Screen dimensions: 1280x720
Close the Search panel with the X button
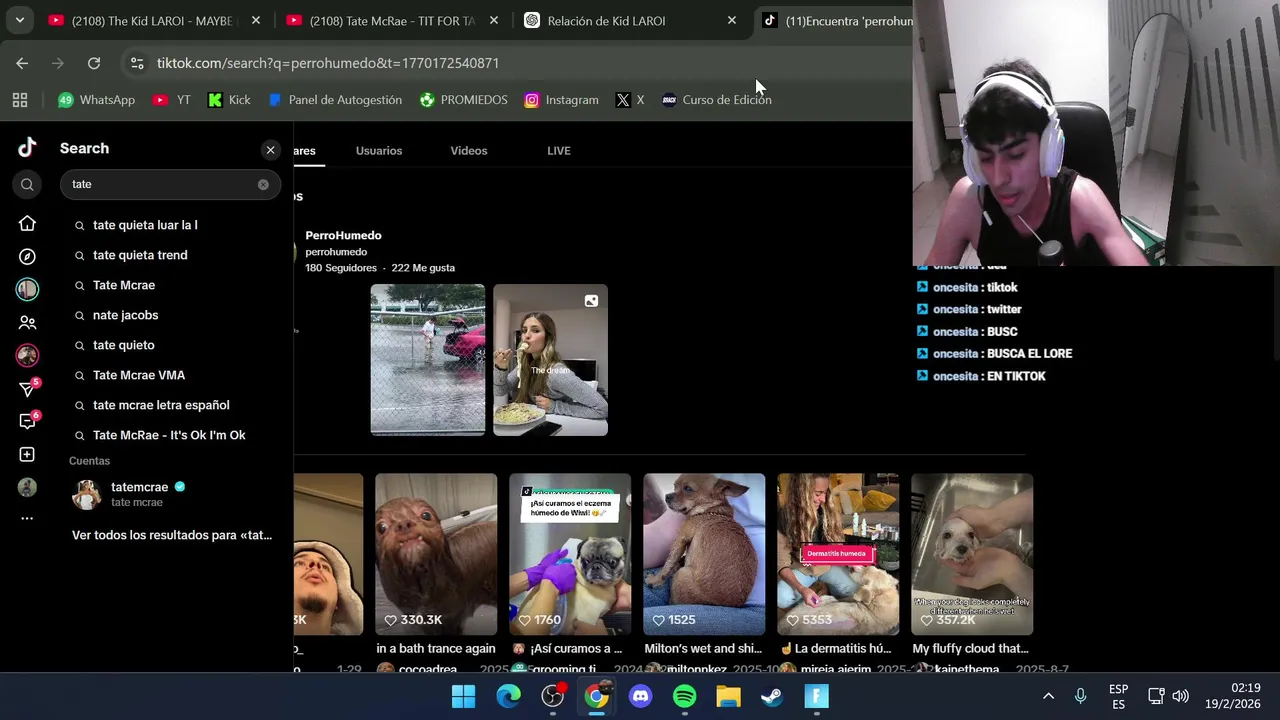[270, 150]
